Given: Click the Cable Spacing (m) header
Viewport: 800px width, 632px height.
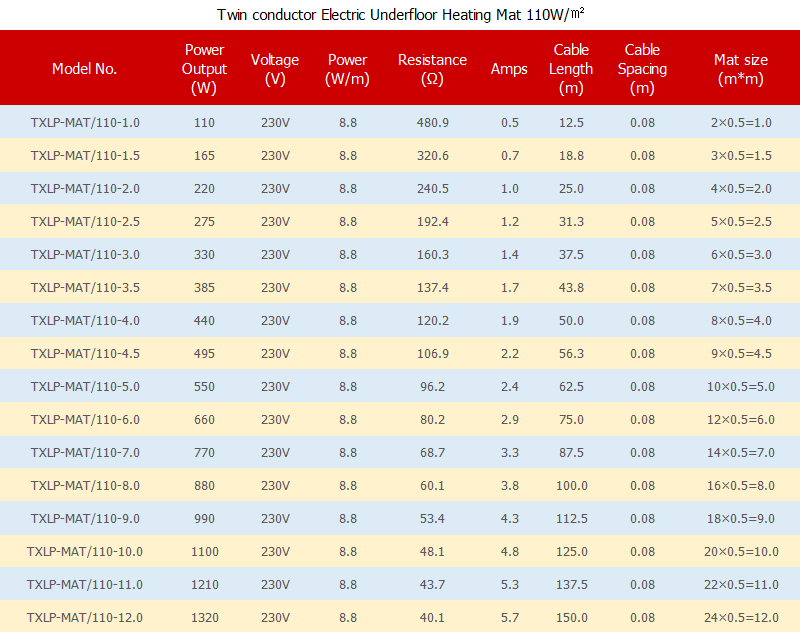Looking at the screenshot, I should click(642, 69).
